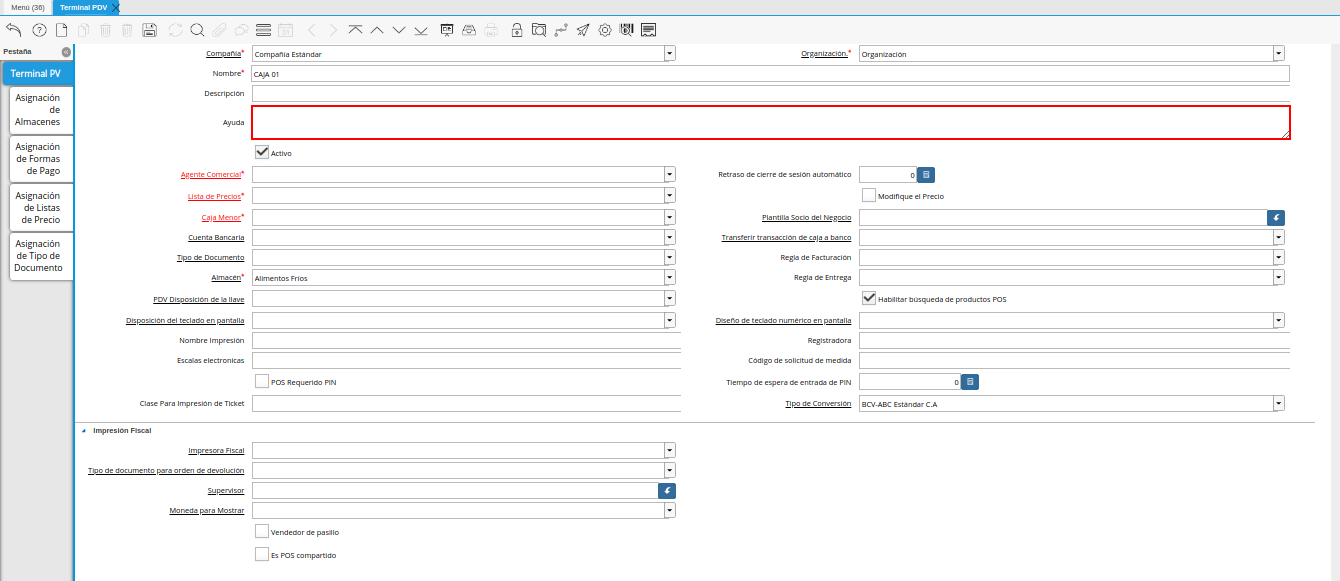
Task: Open the Organización dropdown arrow
Action: point(1279,54)
